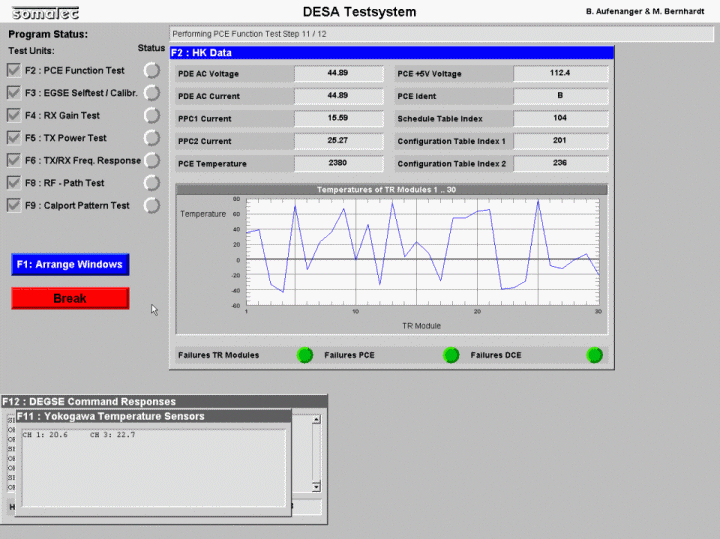Viewport: 720px width, 539px height.
Task: Select the F2 : HK Data title bar
Action: [390, 52]
